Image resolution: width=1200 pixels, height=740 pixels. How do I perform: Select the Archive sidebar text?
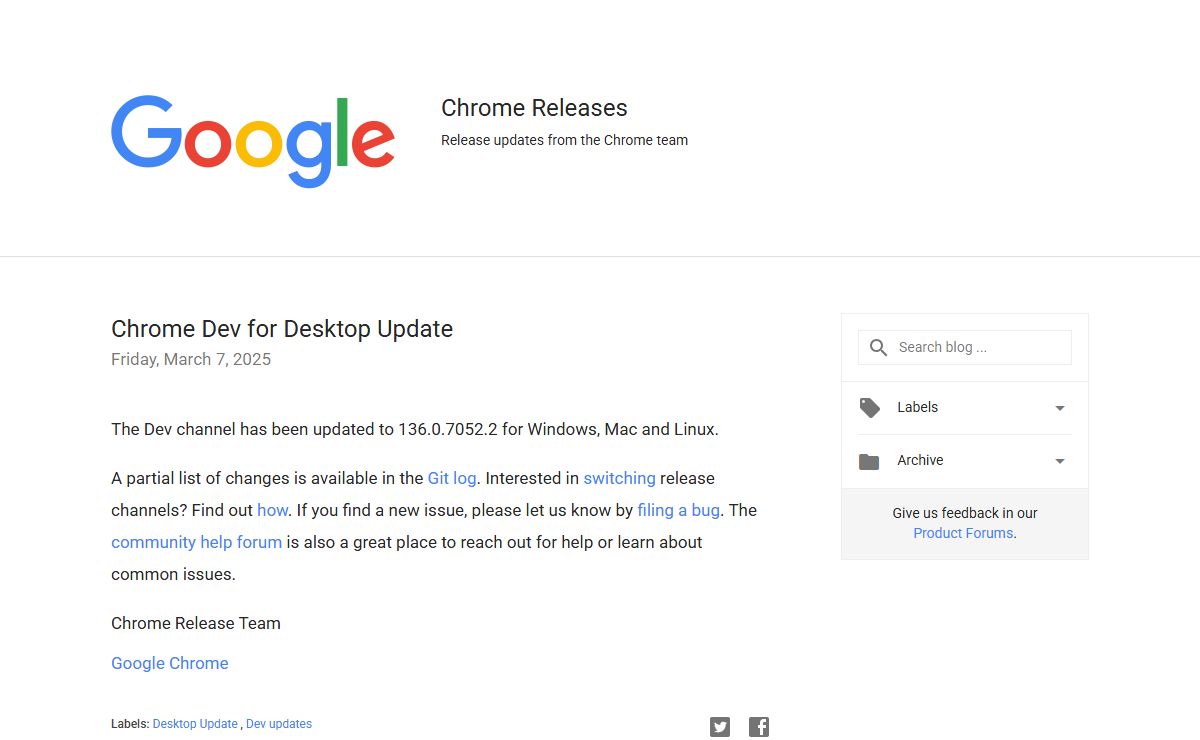pos(920,460)
